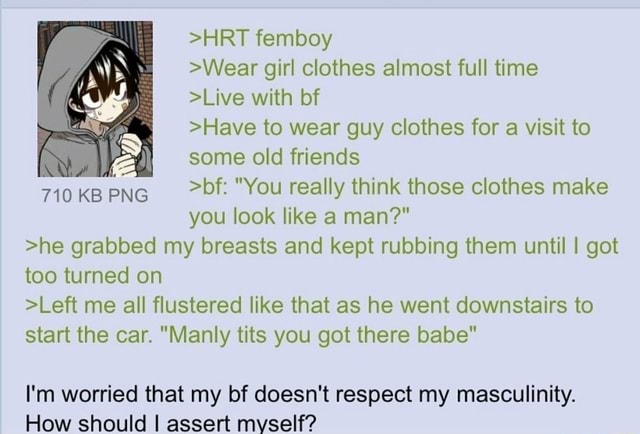The width and height of the screenshot is (640, 434).
Task: Click the "Have to wear guy clothes" line
Action: pos(389,128)
